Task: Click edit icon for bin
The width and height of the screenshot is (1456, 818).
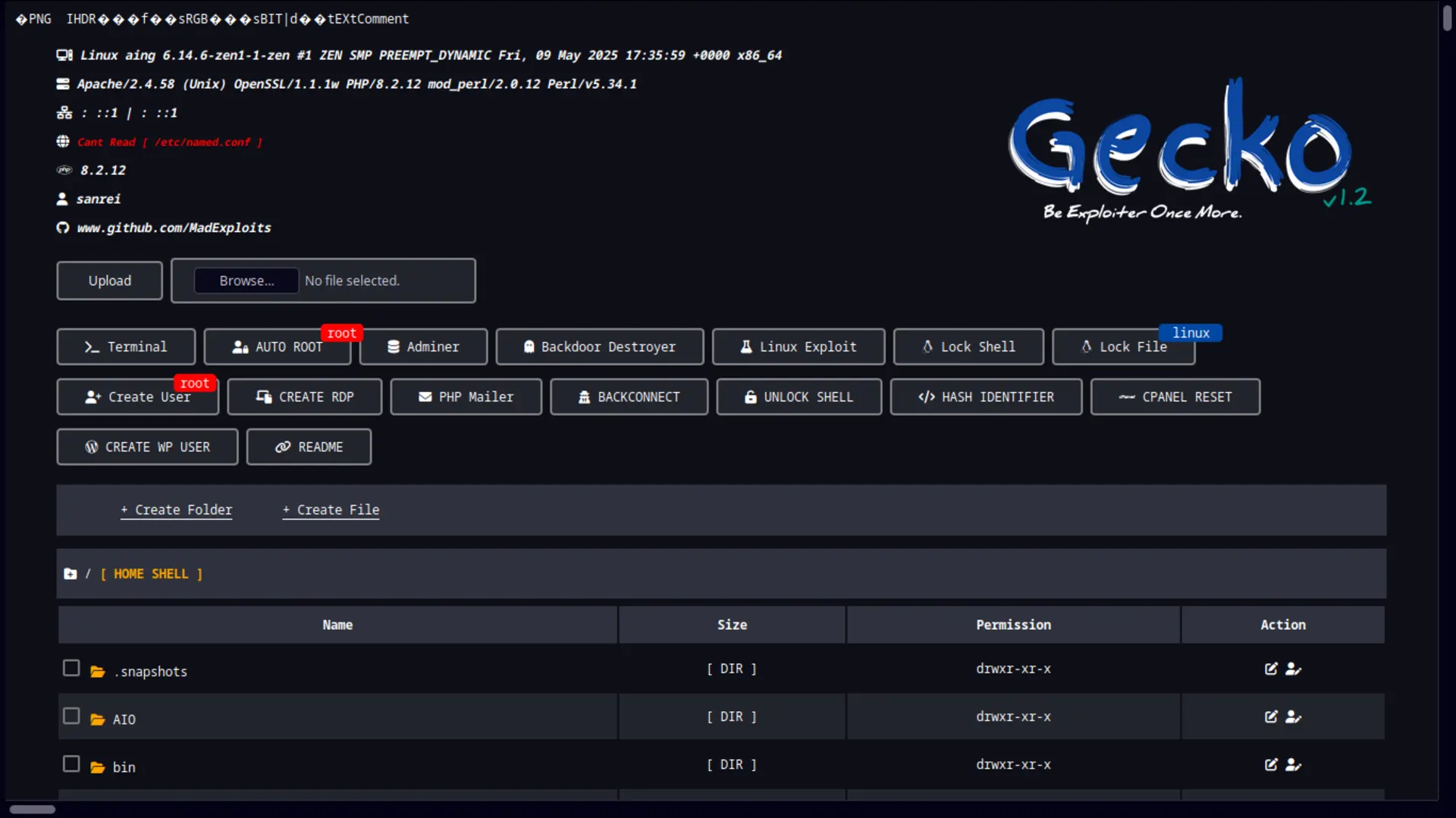Action: [1271, 764]
